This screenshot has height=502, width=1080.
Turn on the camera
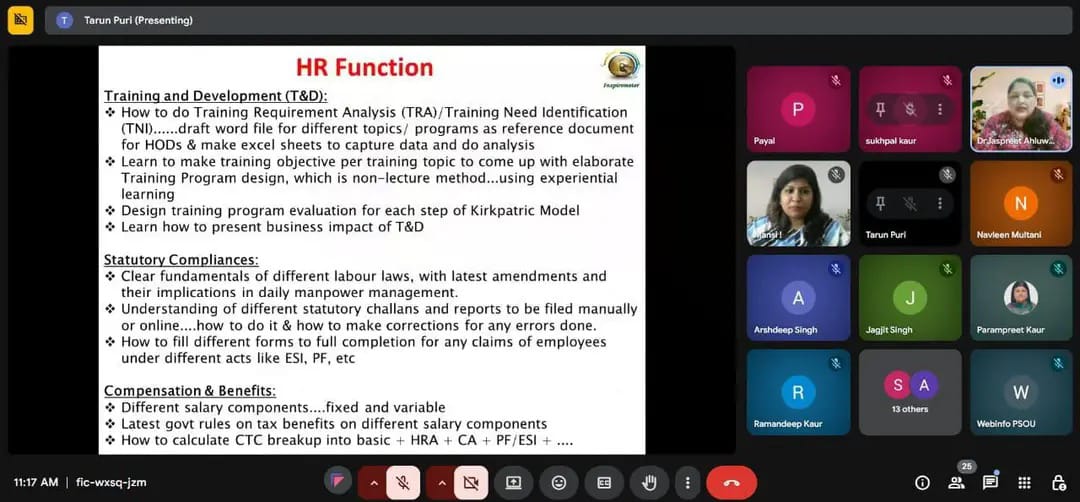[x=470, y=482]
